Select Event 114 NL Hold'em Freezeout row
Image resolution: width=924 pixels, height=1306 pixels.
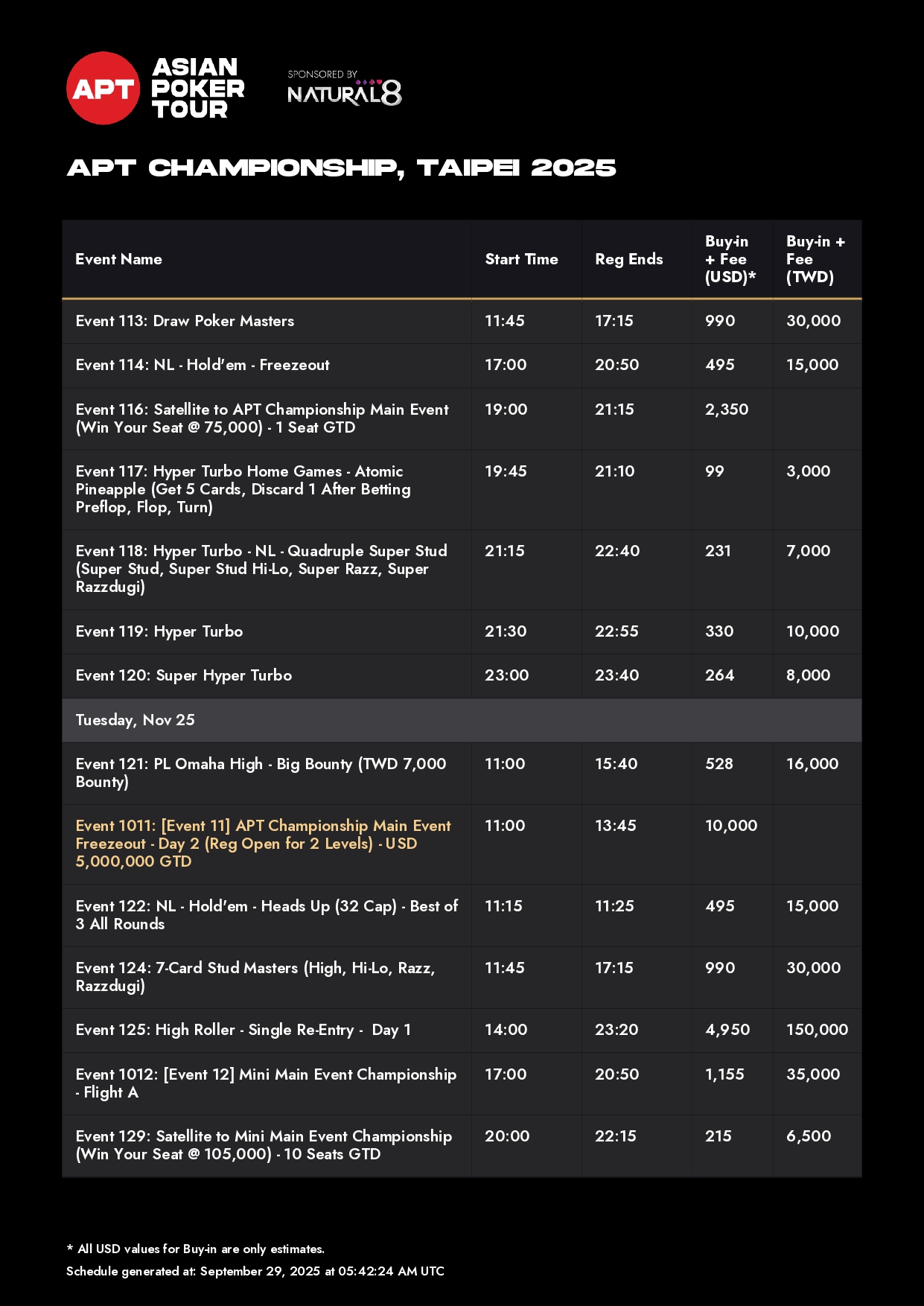pyautogui.click(x=203, y=365)
